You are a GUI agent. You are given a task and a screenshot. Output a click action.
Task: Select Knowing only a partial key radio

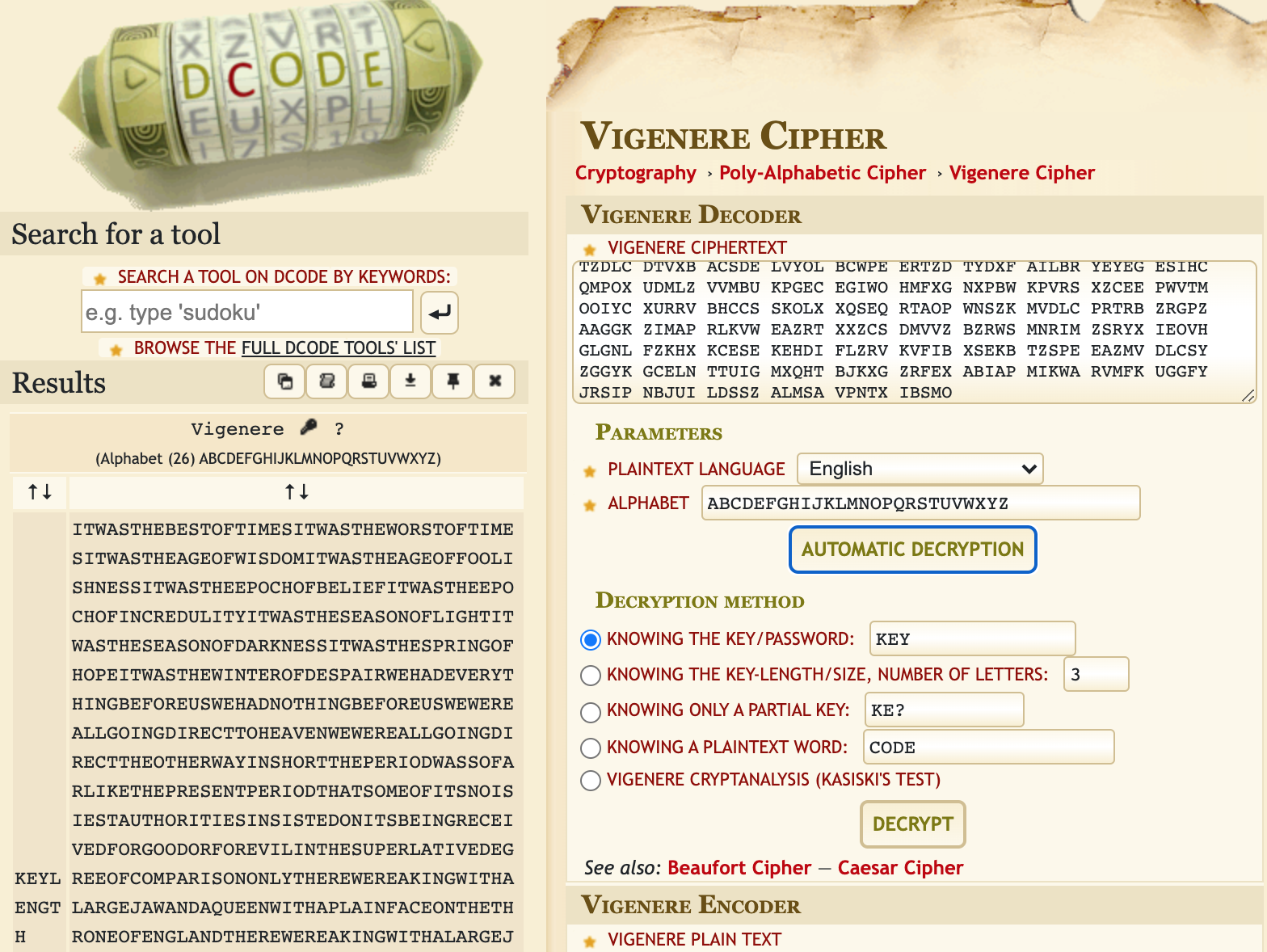[x=591, y=711]
